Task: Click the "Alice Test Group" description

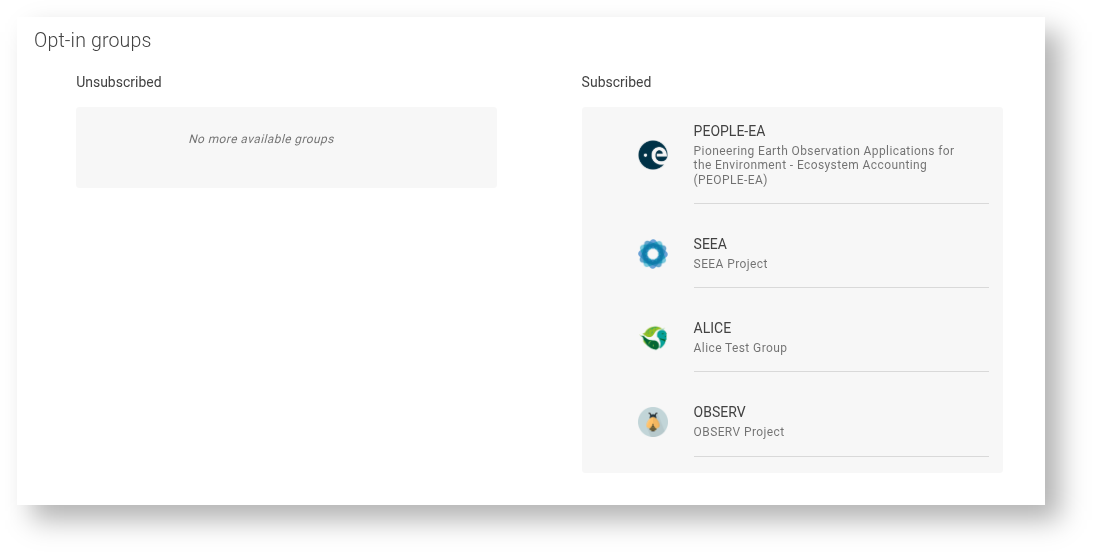Action: click(x=740, y=348)
